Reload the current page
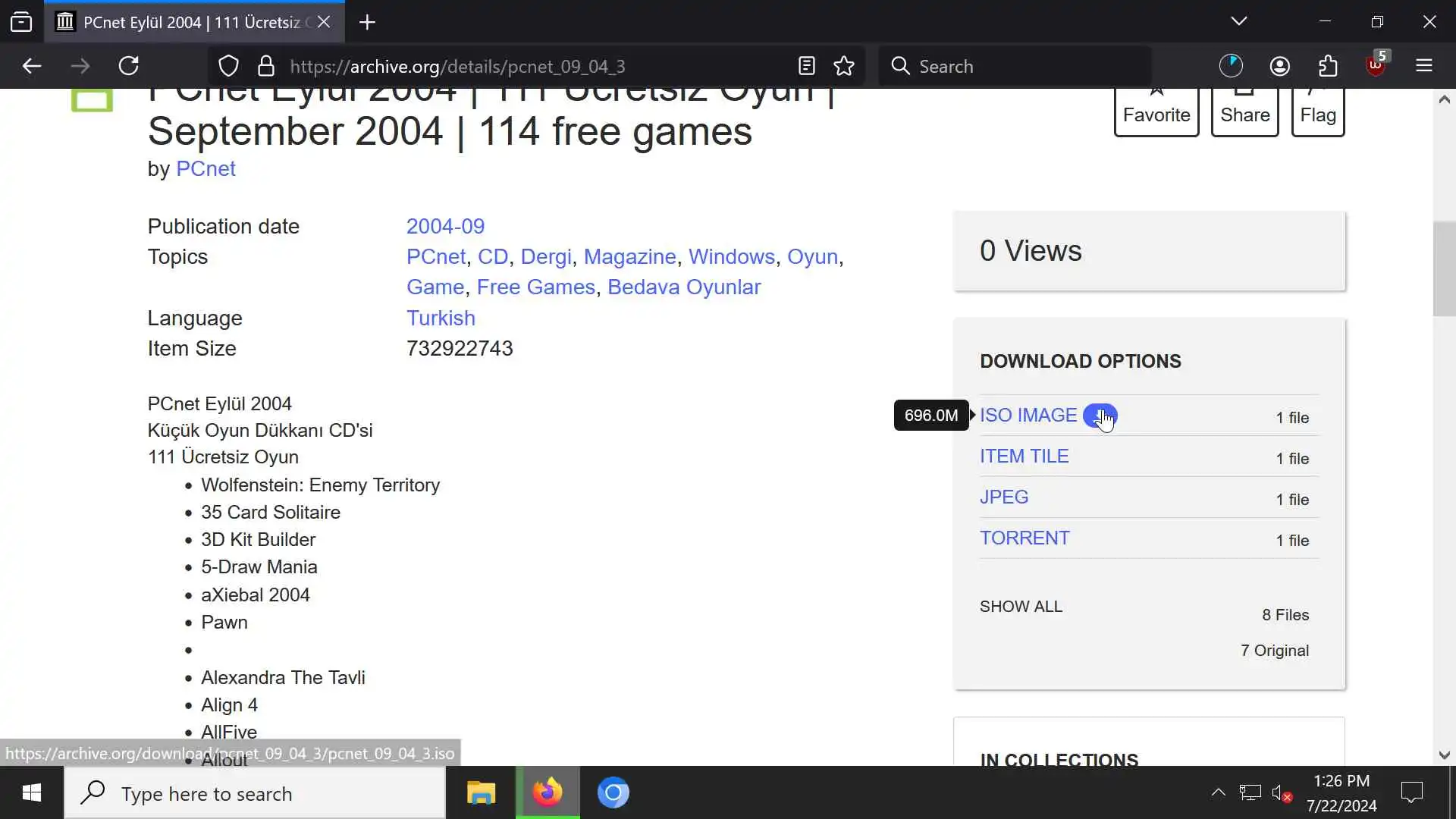The height and width of the screenshot is (819, 1456). (129, 66)
